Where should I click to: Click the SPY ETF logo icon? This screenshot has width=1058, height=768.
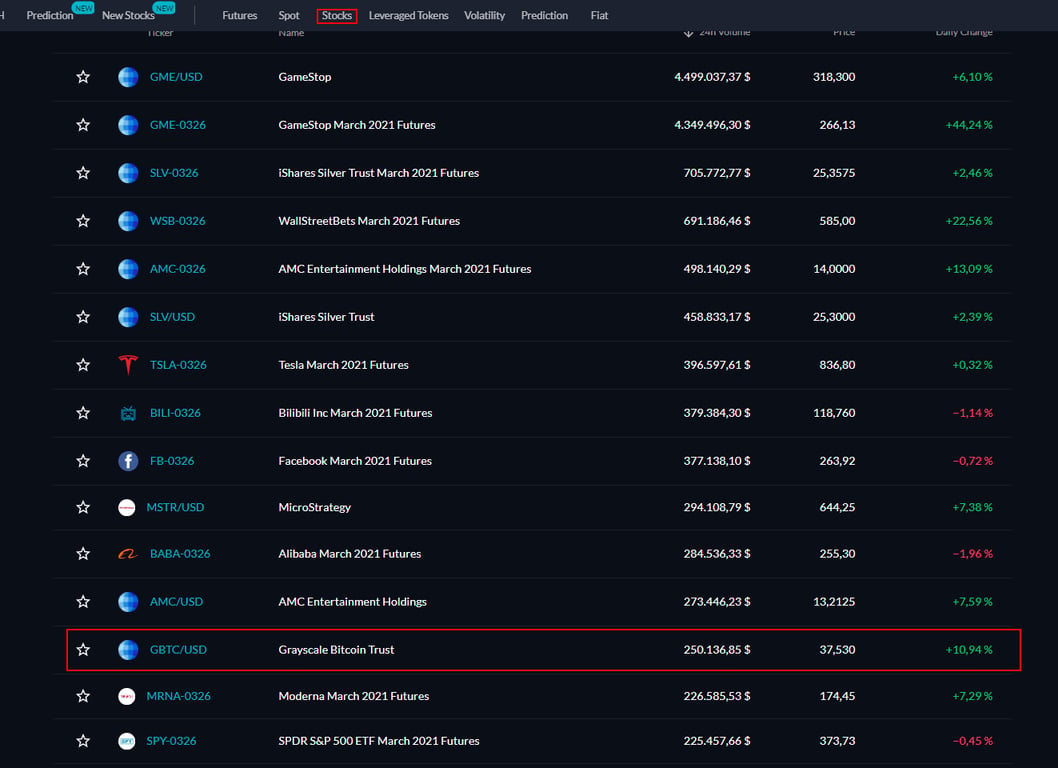tap(127, 741)
